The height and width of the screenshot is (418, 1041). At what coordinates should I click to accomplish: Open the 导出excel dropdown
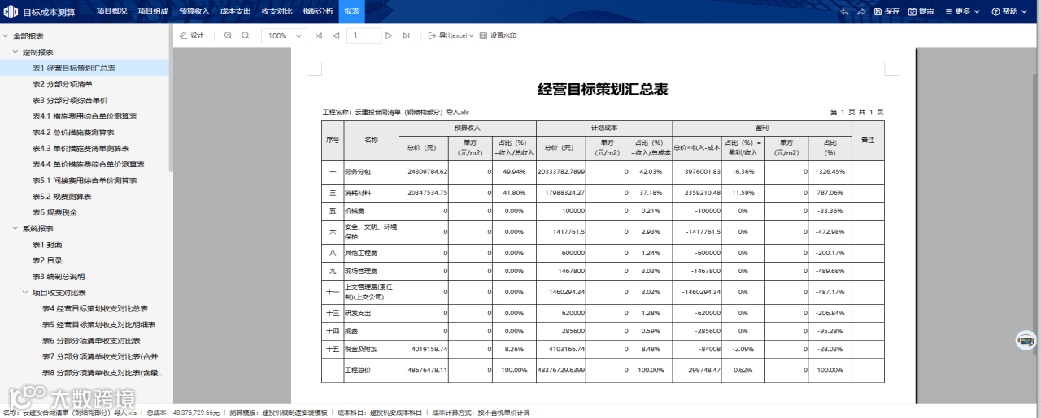coord(451,36)
